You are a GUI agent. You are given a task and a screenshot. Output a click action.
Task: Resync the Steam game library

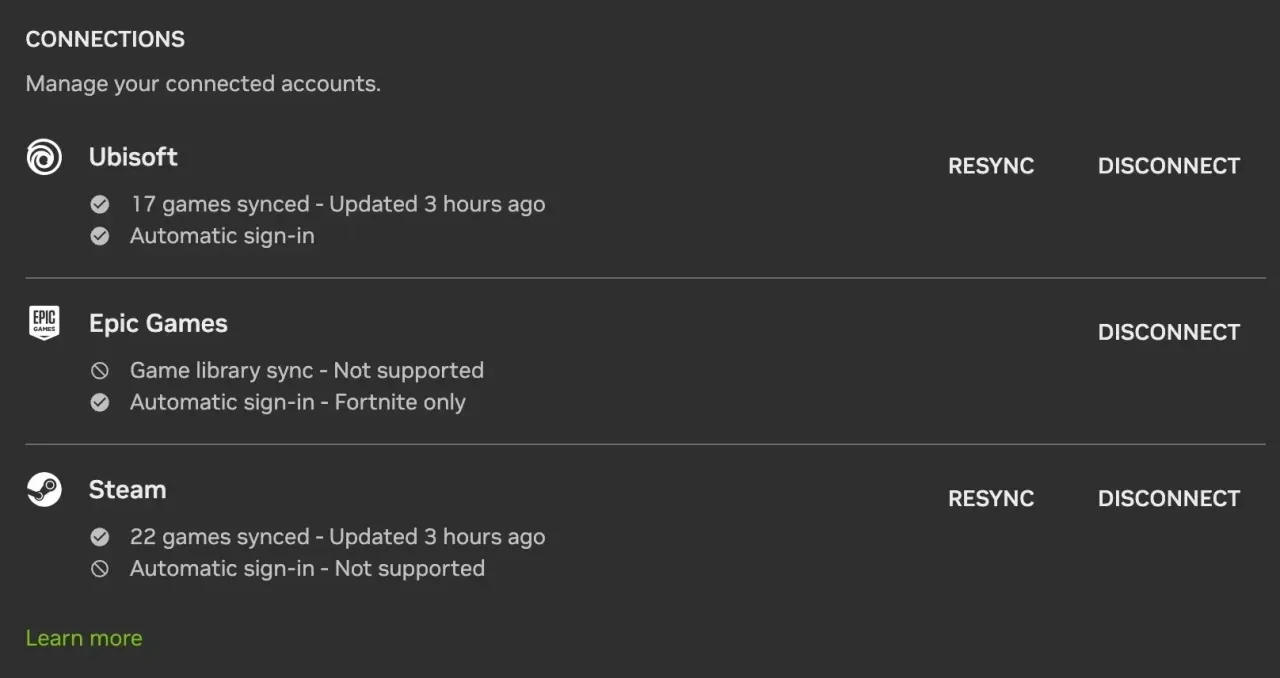tap(991, 498)
